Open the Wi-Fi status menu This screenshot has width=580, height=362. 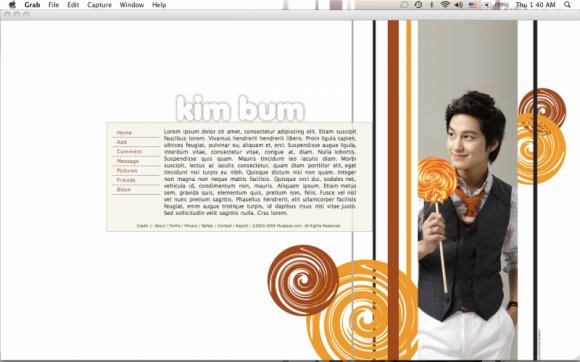(x=445, y=5)
